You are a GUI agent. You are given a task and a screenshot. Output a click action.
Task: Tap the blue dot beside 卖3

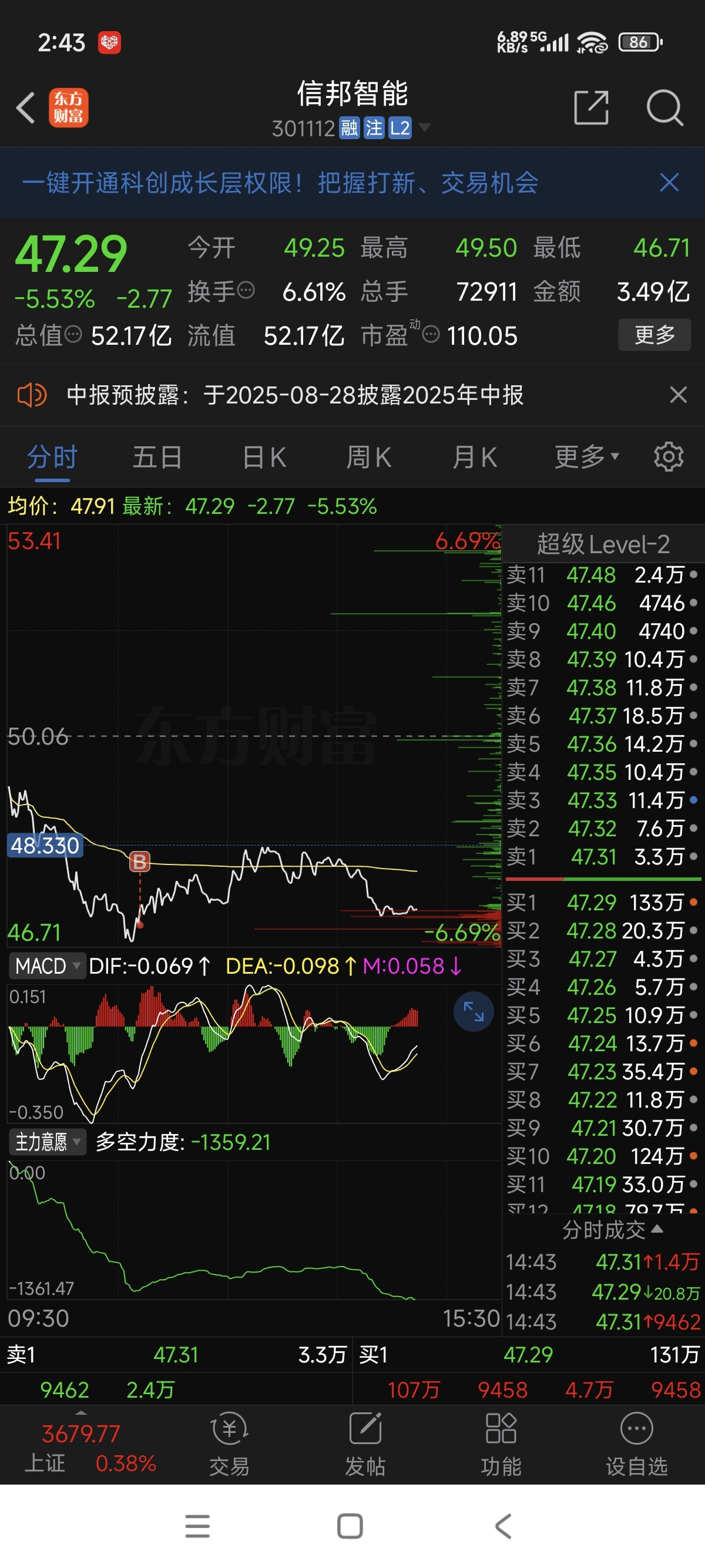click(x=693, y=800)
